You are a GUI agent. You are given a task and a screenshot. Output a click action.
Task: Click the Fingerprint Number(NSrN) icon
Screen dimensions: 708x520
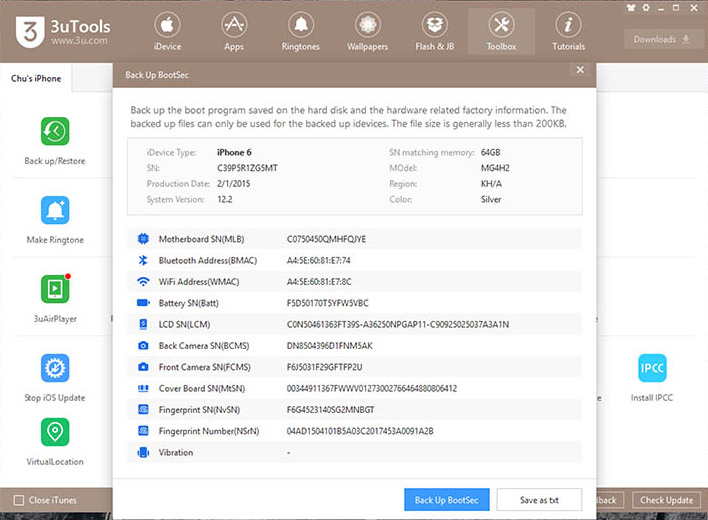(x=143, y=431)
